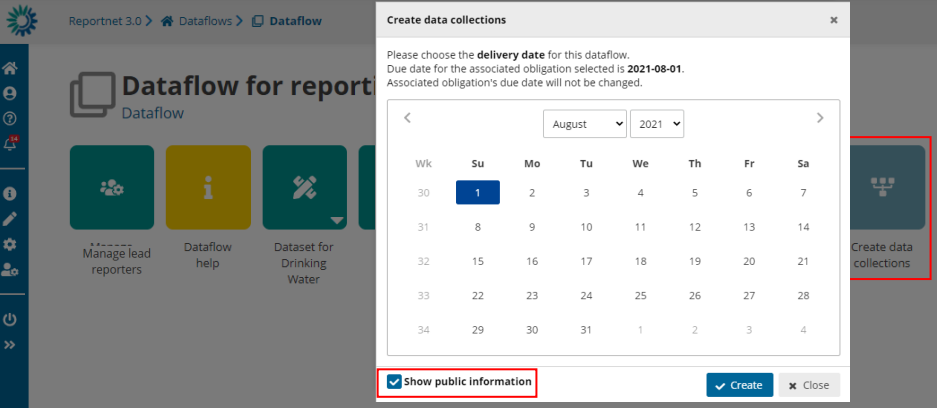Click the power logout icon in sidebar
Screen dimensions: 937x409
[x=10, y=320]
